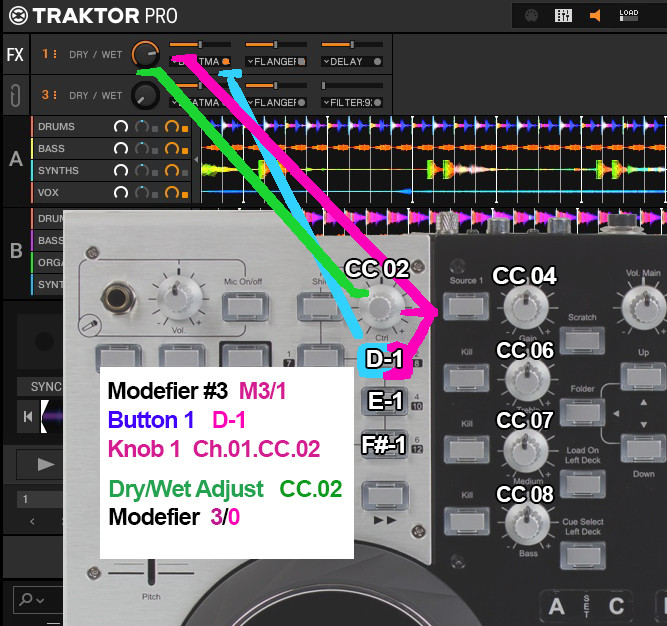Click deck B cover art placeholder
Screen dimensions: 667x626
coord(40,341)
